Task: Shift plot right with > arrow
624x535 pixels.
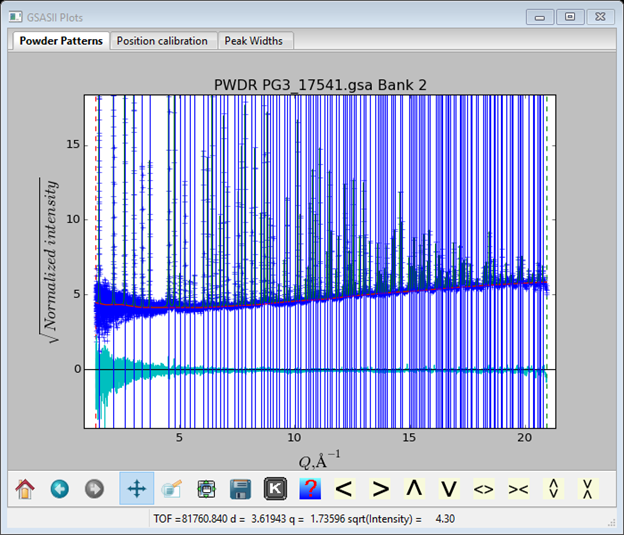Action: click(380, 489)
